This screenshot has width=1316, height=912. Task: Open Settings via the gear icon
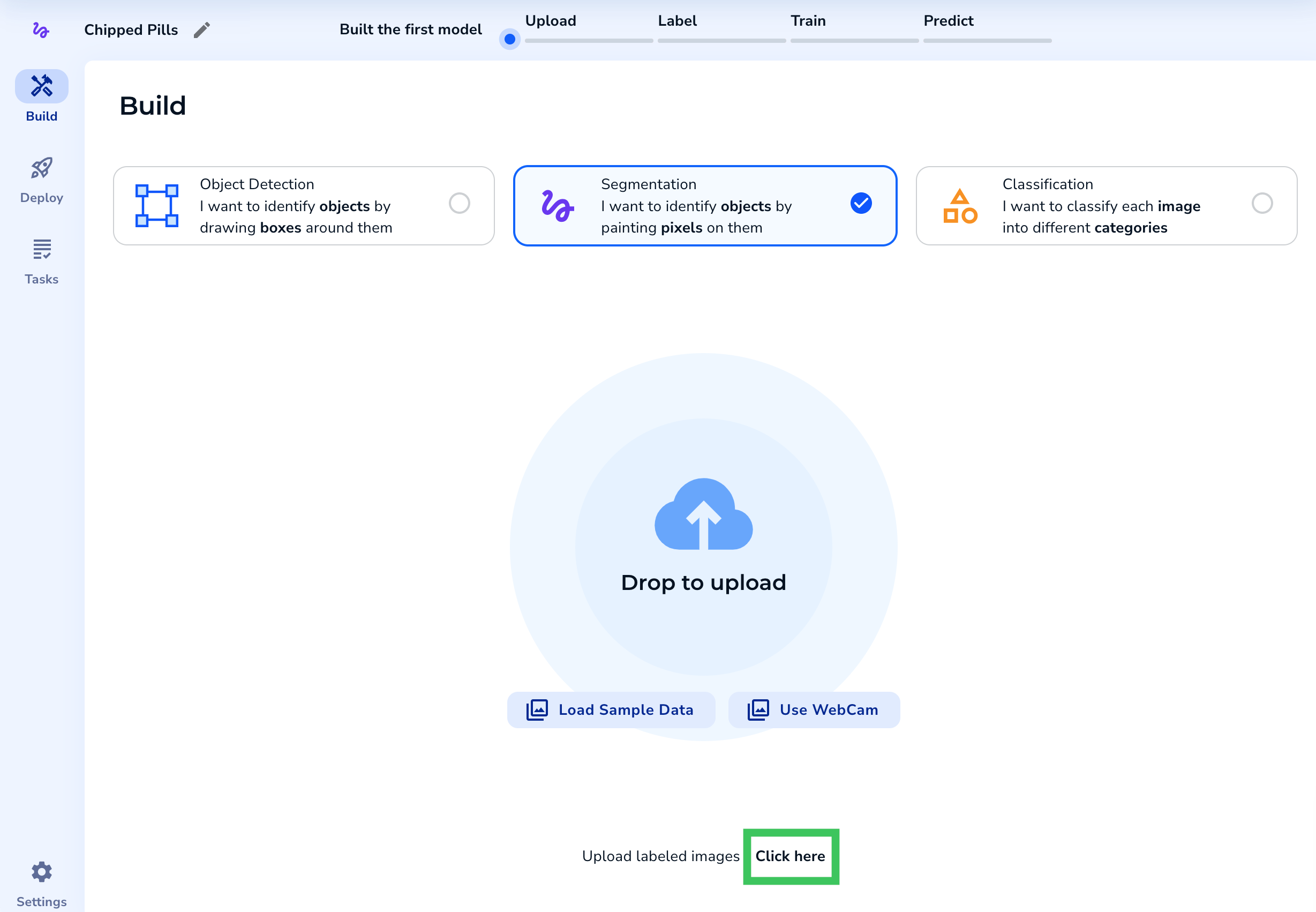coord(41,871)
